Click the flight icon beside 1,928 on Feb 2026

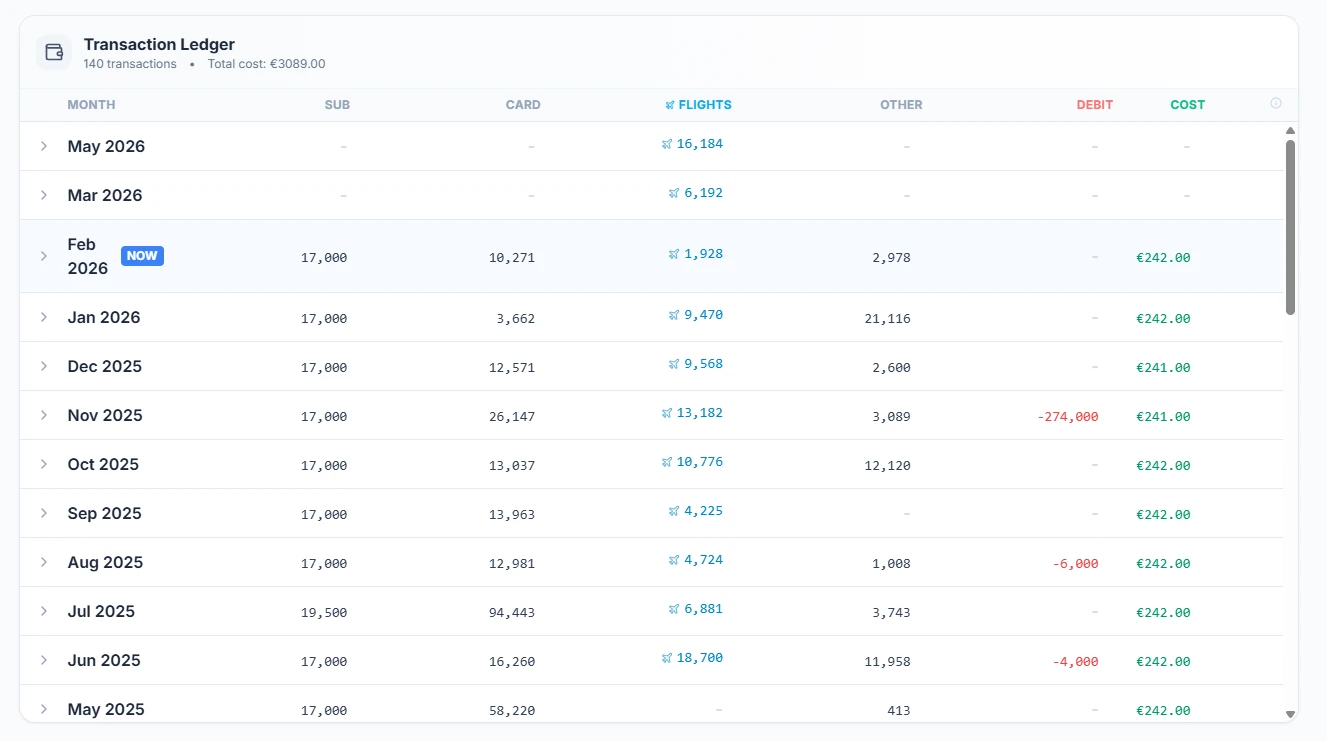(x=673, y=253)
